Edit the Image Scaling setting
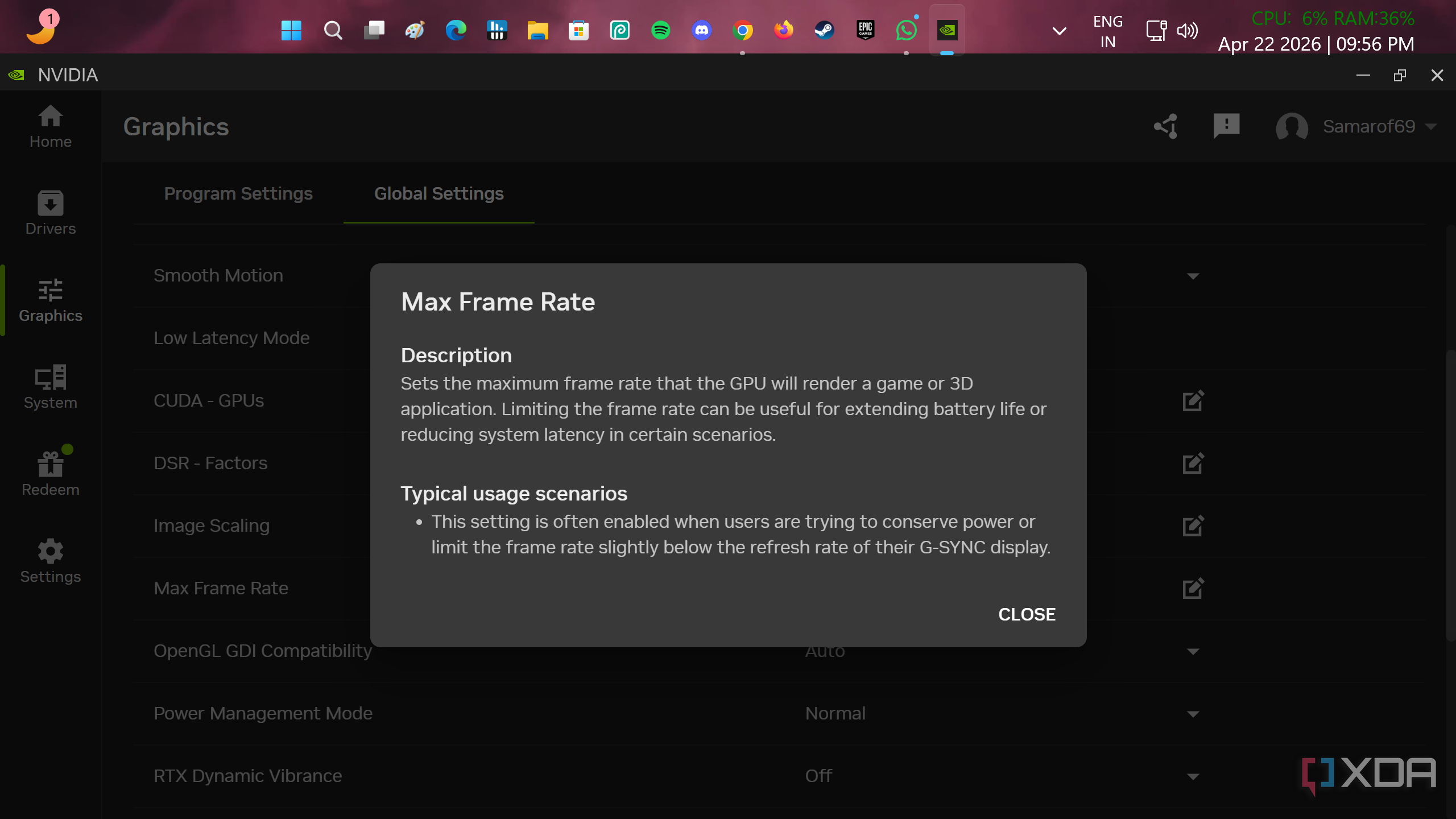This screenshot has height=819, width=1456. pos(1193,526)
